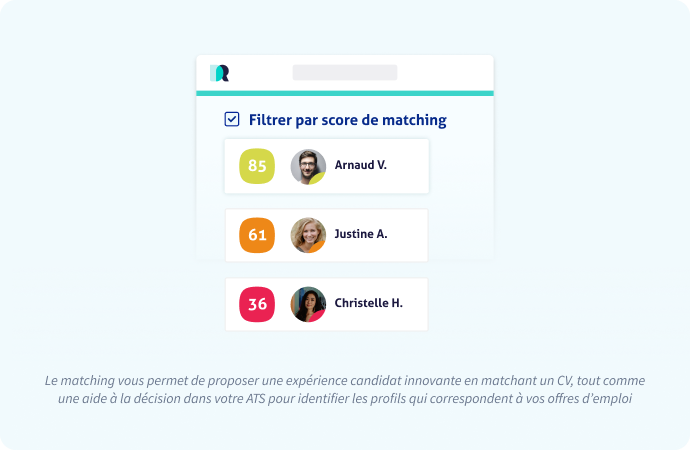Click the teal R logo icon
Viewport: 690px width, 450px height.
click(x=219, y=73)
